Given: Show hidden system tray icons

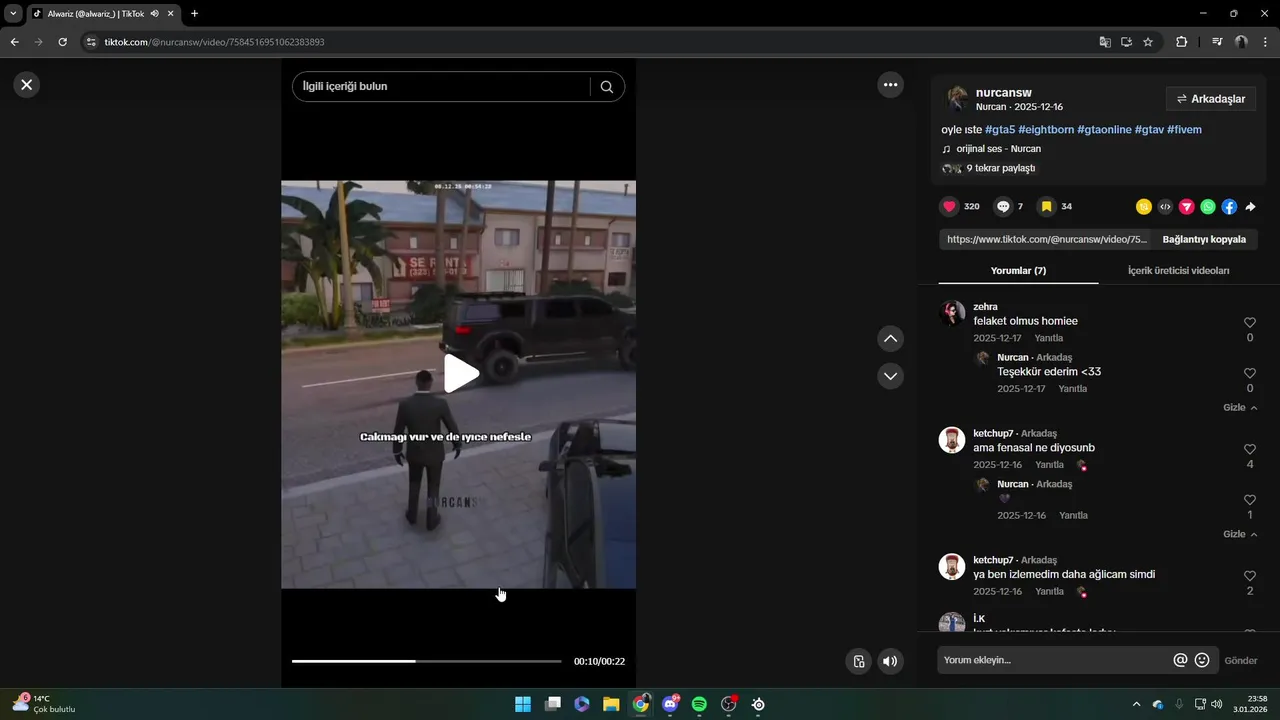Looking at the screenshot, I should [1135, 704].
